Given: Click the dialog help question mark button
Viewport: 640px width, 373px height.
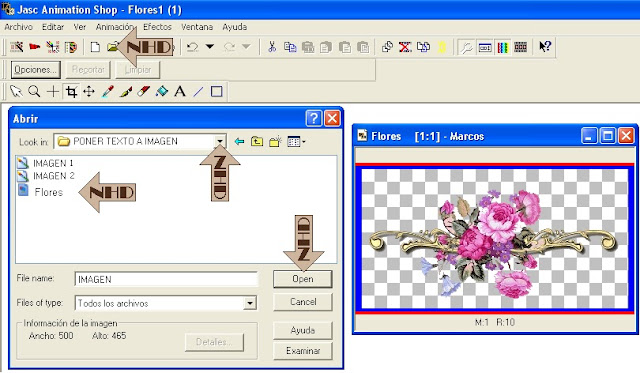Looking at the screenshot, I should 313,118.
